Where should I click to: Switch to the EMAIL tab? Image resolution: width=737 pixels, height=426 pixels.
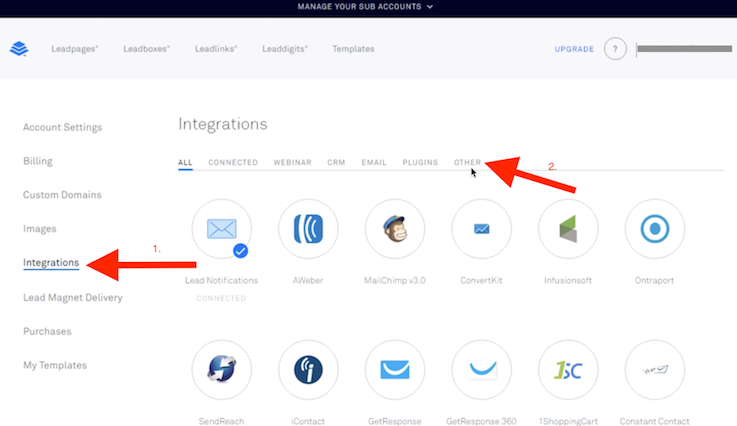tap(374, 163)
